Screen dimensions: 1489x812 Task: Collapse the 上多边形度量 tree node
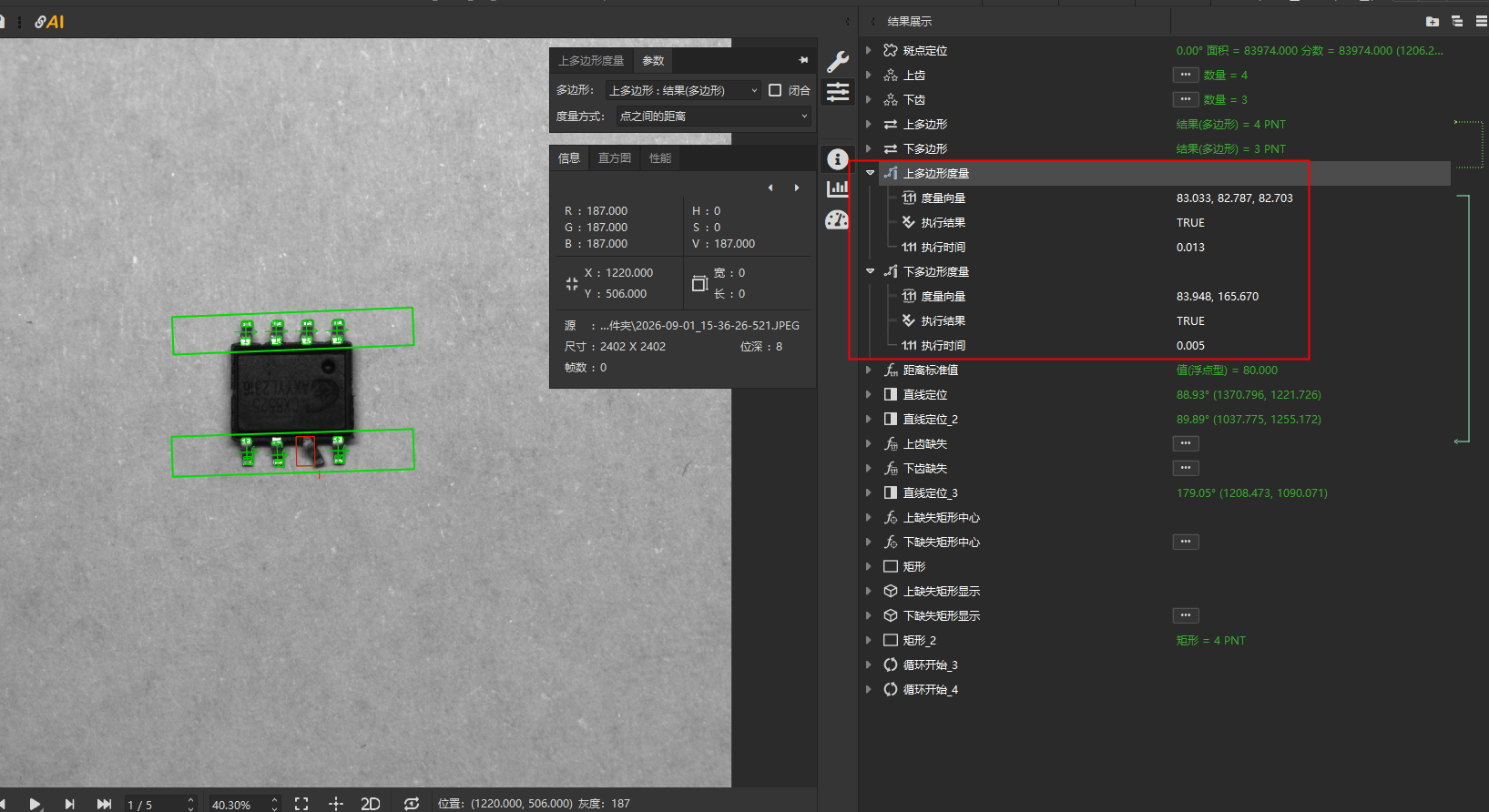pyautogui.click(x=871, y=173)
